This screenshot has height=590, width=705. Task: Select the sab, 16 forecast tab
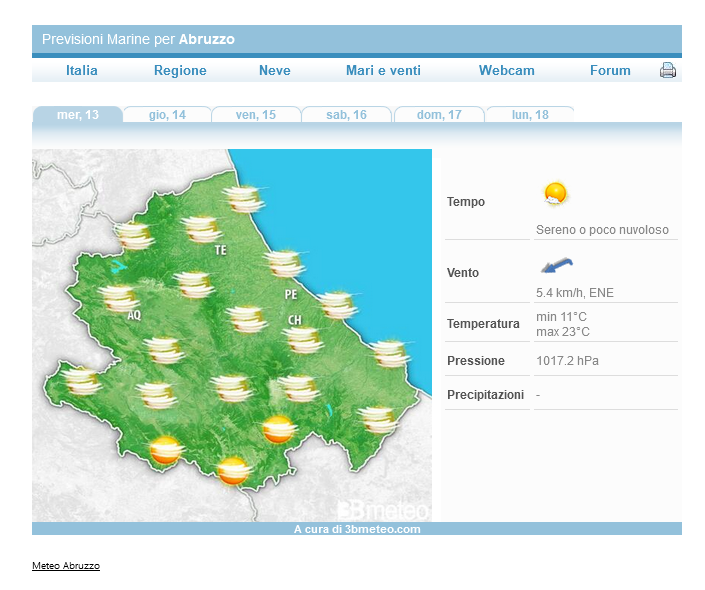tap(346, 115)
